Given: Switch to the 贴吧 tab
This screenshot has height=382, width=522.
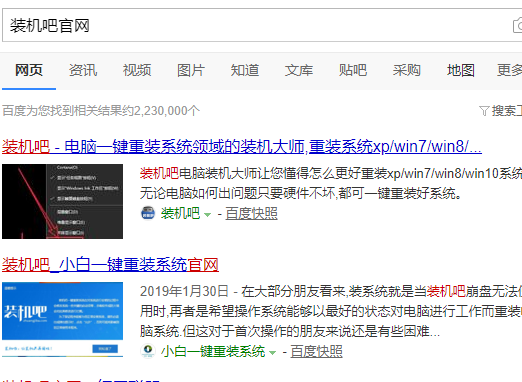Looking at the screenshot, I should point(353,70).
